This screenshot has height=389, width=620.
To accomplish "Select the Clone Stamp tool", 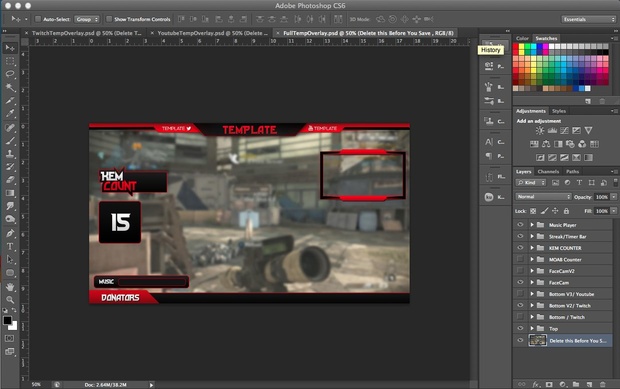I will (10, 154).
